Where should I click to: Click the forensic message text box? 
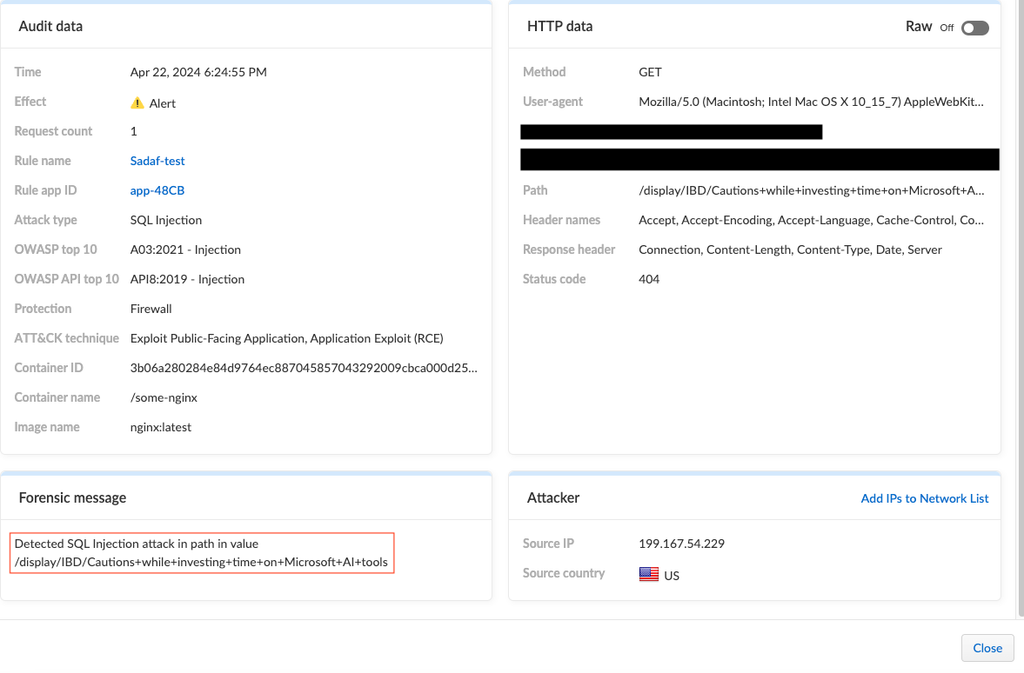point(203,553)
